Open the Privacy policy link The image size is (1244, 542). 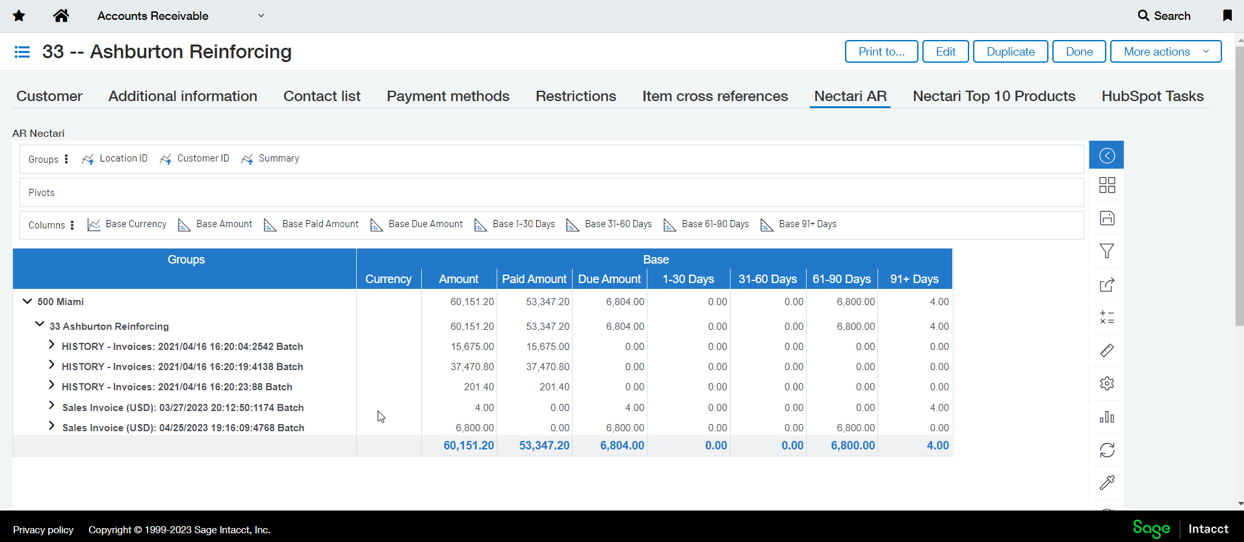43,530
